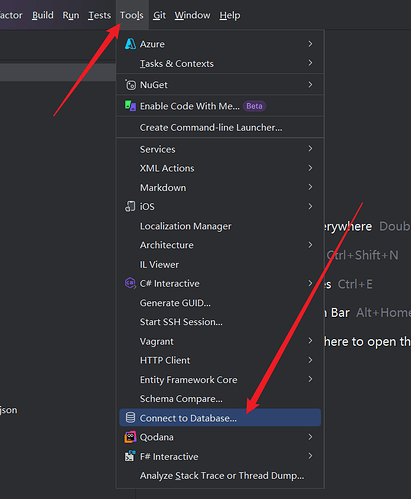This screenshot has height=499, width=411.
Task: Click the Connect to Database icon
Action: [130, 418]
